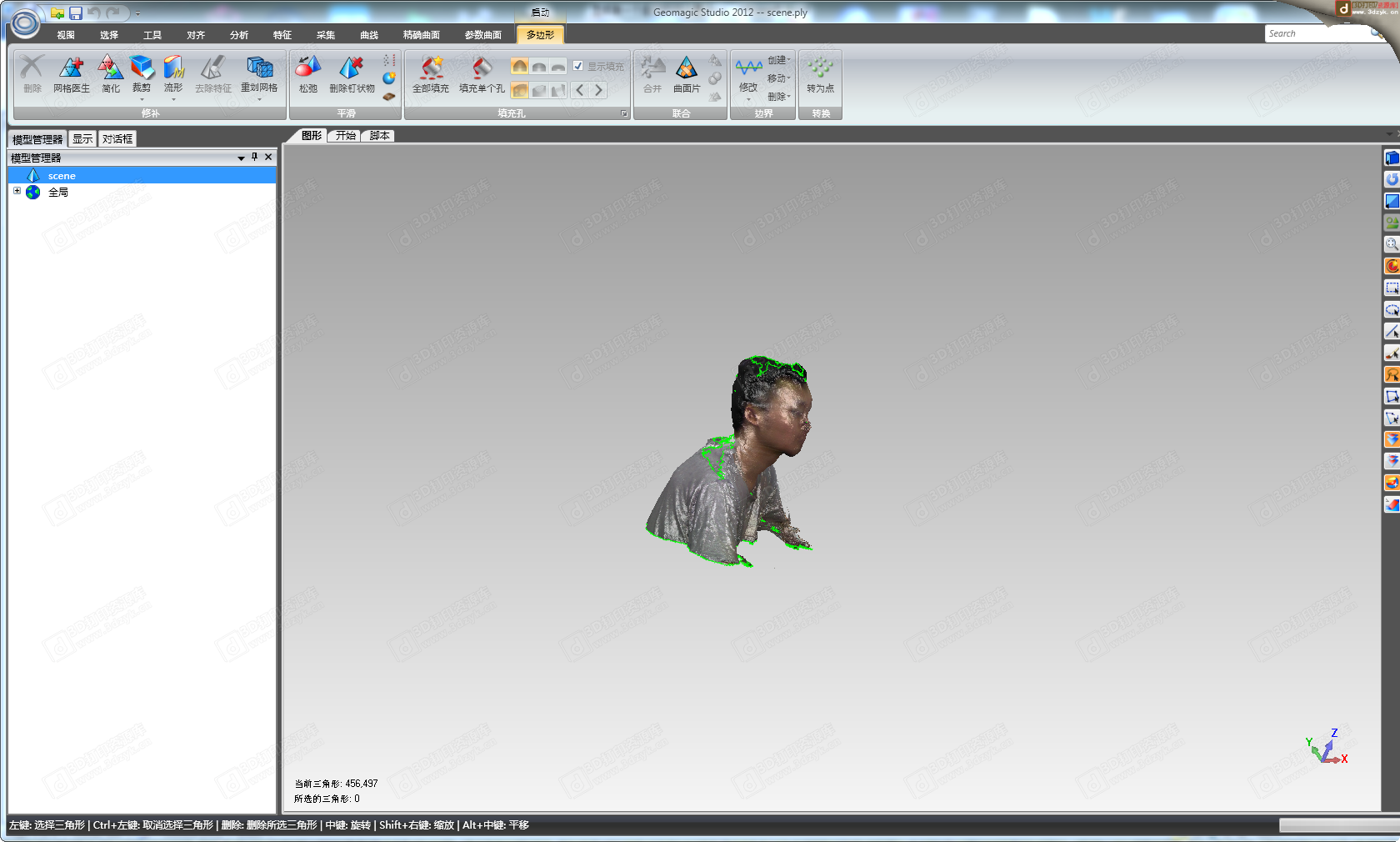Click the Fill All (全部填充) holes tool
This screenshot has width=1400, height=842.
tap(431, 73)
